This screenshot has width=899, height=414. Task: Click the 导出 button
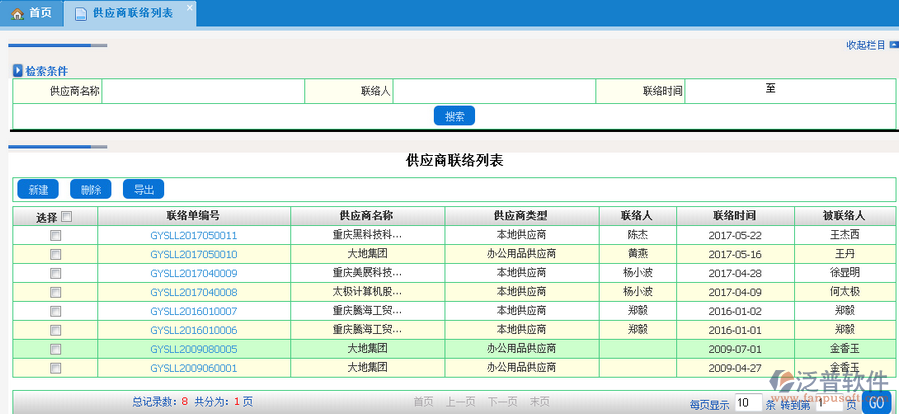[143, 190]
